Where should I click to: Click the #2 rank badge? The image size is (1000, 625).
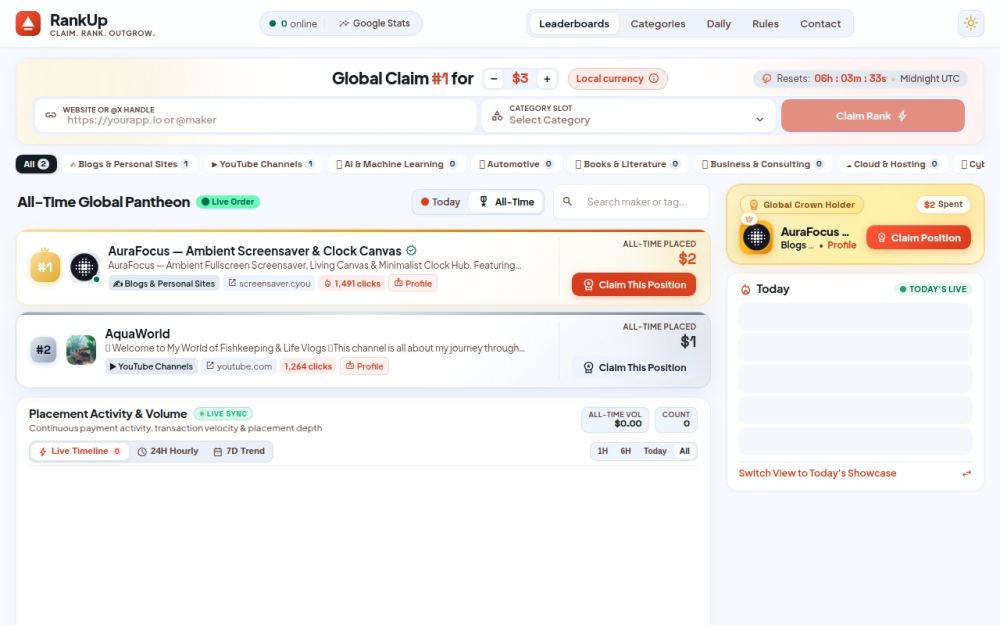[x=43, y=349]
